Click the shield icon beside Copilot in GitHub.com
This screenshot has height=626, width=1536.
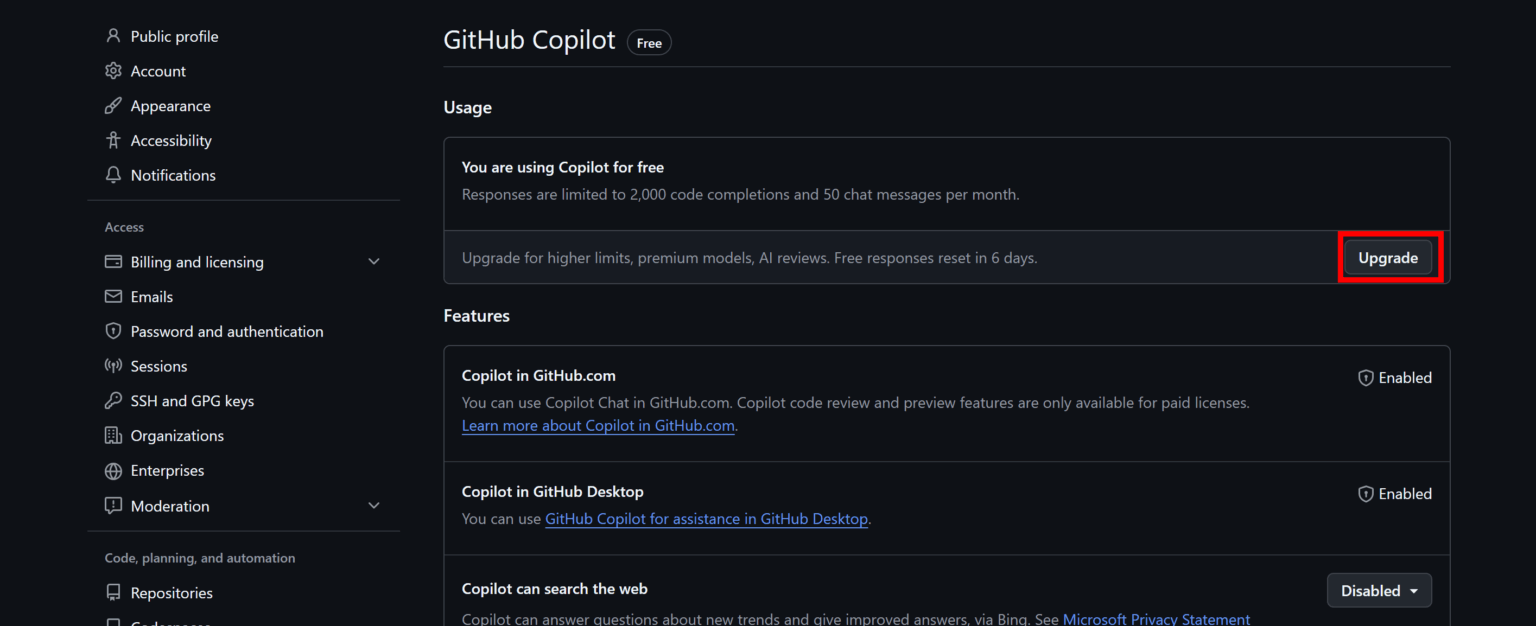pos(1365,377)
